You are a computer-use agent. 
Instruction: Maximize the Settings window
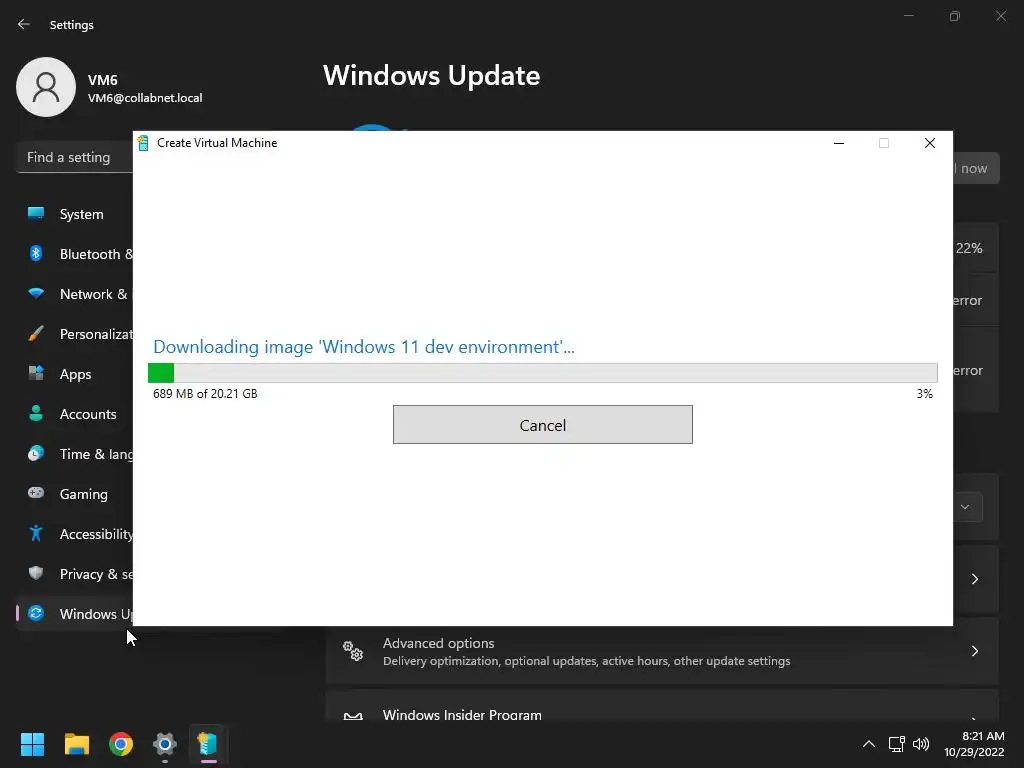coord(955,16)
